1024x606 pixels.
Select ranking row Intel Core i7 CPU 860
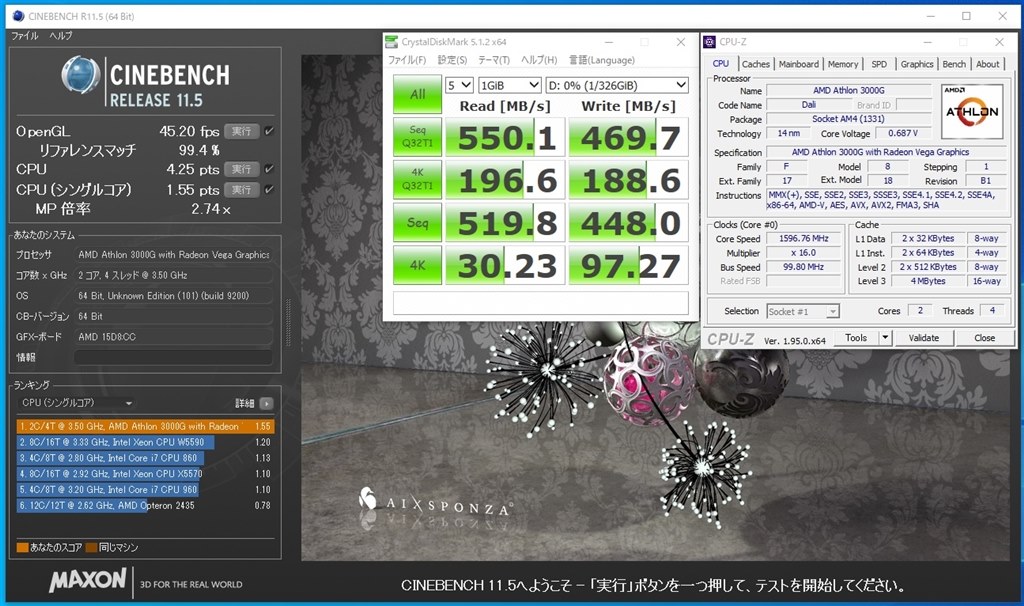(x=145, y=458)
